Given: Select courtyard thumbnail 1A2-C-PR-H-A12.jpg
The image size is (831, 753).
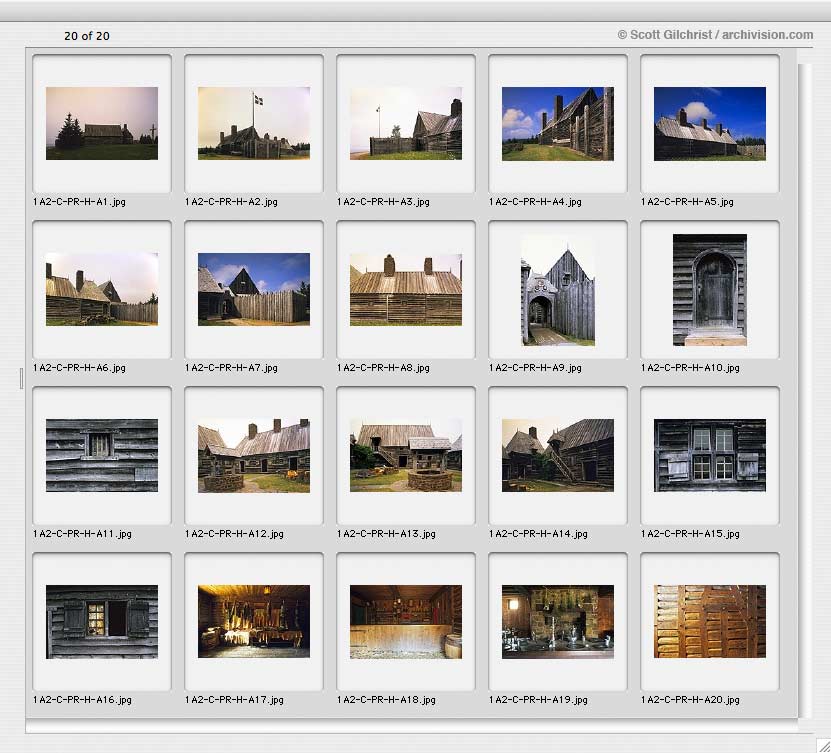Looking at the screenshot, I should pyautogui.click(x=254, y=455).
